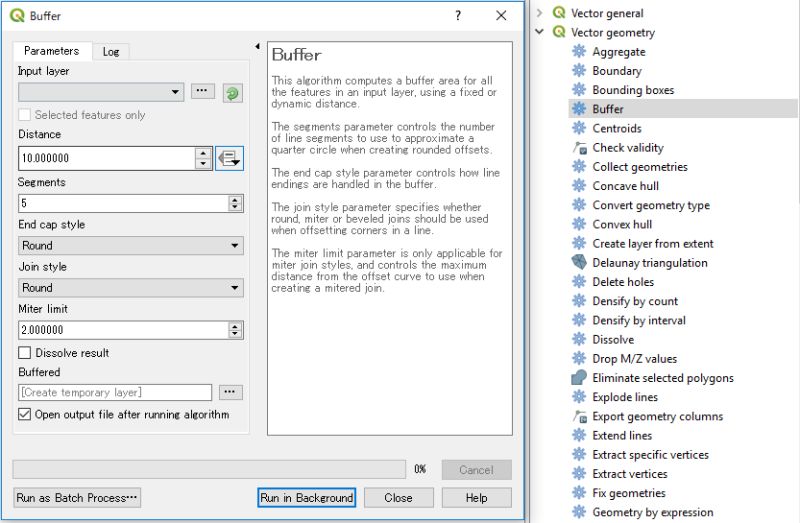Collapse the help panel with the arrow
Viewport: 800px width, 523px height.
(x=257, y=46)
